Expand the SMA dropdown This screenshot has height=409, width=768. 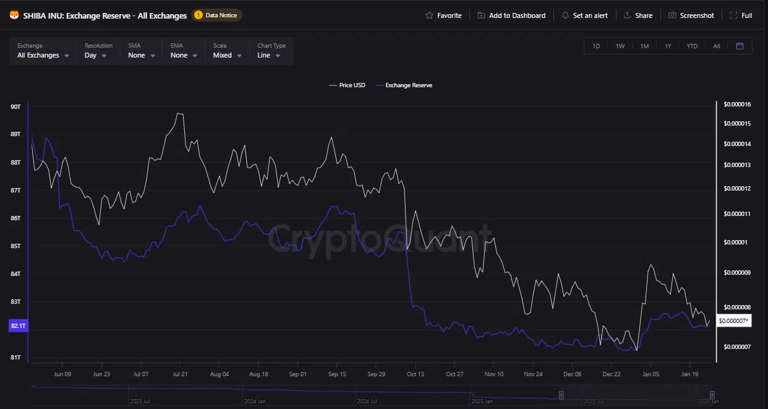coord(142,51)
